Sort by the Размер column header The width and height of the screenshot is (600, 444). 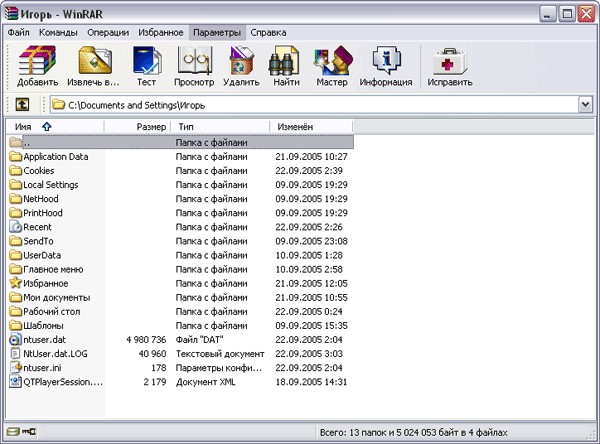(x=137, y=127)
